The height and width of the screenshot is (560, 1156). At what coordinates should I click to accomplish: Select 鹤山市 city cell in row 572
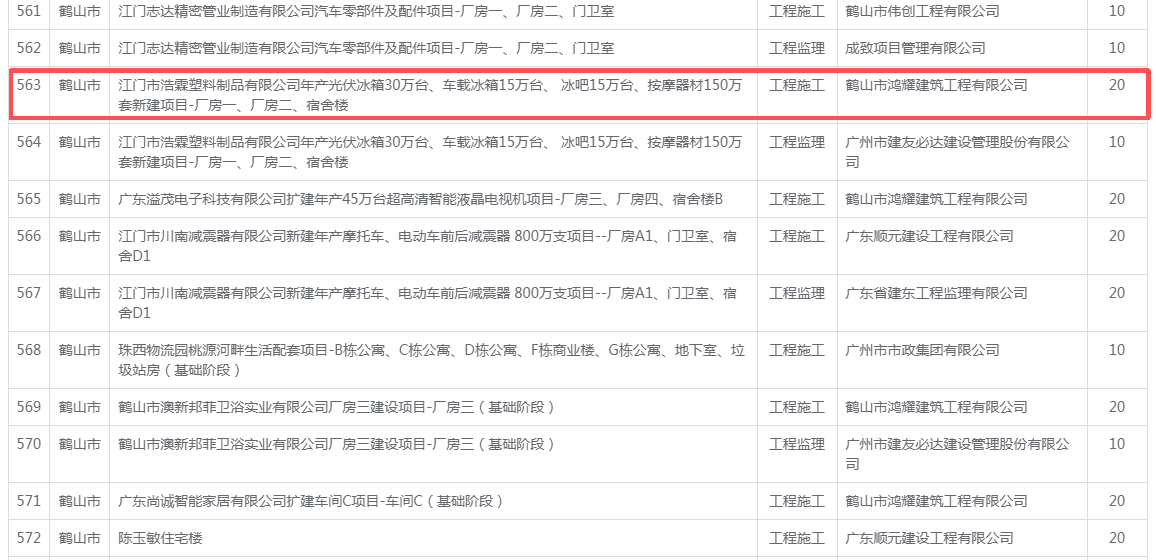click(x=79, y=538)
